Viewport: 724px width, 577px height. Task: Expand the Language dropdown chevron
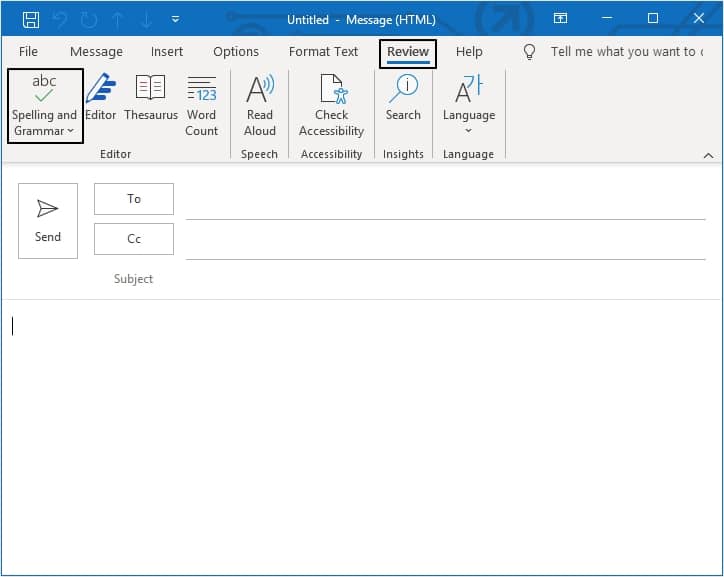[x=468, y=131]
